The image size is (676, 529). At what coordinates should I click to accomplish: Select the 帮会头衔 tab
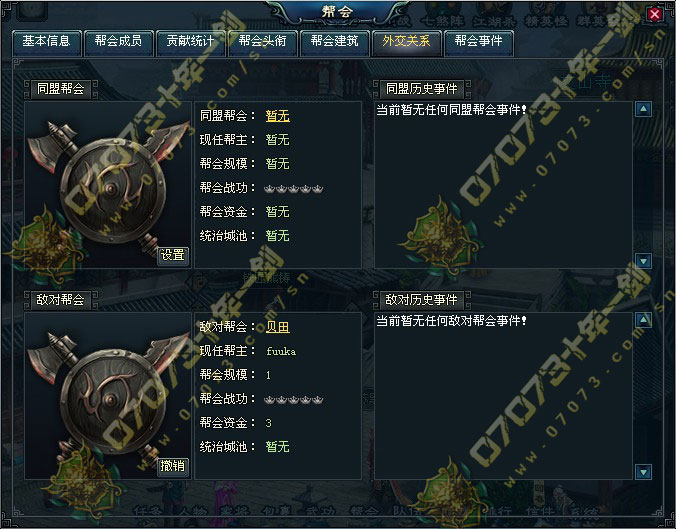(x=262, y=42)
